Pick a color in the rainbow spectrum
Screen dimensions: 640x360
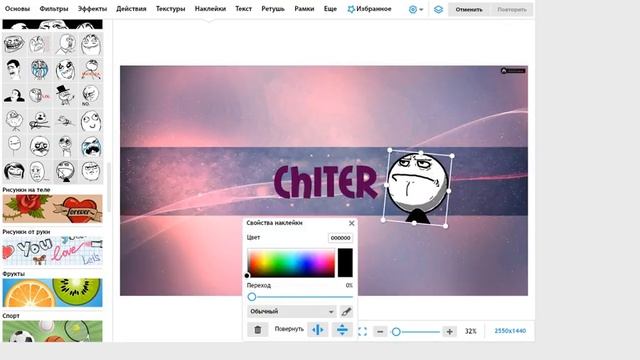pyautogui.click(x=291, y=263)
